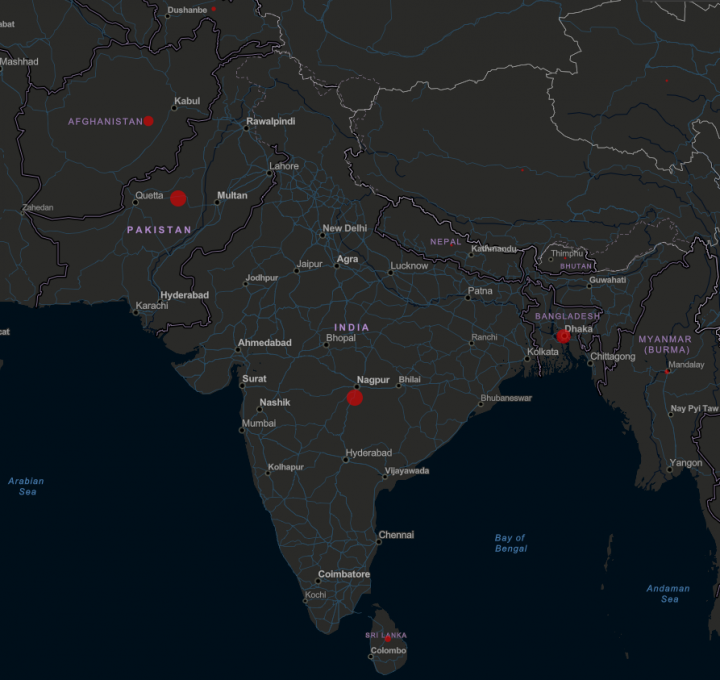The width and height of the screenshot is (720, 680).
Task: Click the large red marker near Quetta
Action: pos(178,198)
